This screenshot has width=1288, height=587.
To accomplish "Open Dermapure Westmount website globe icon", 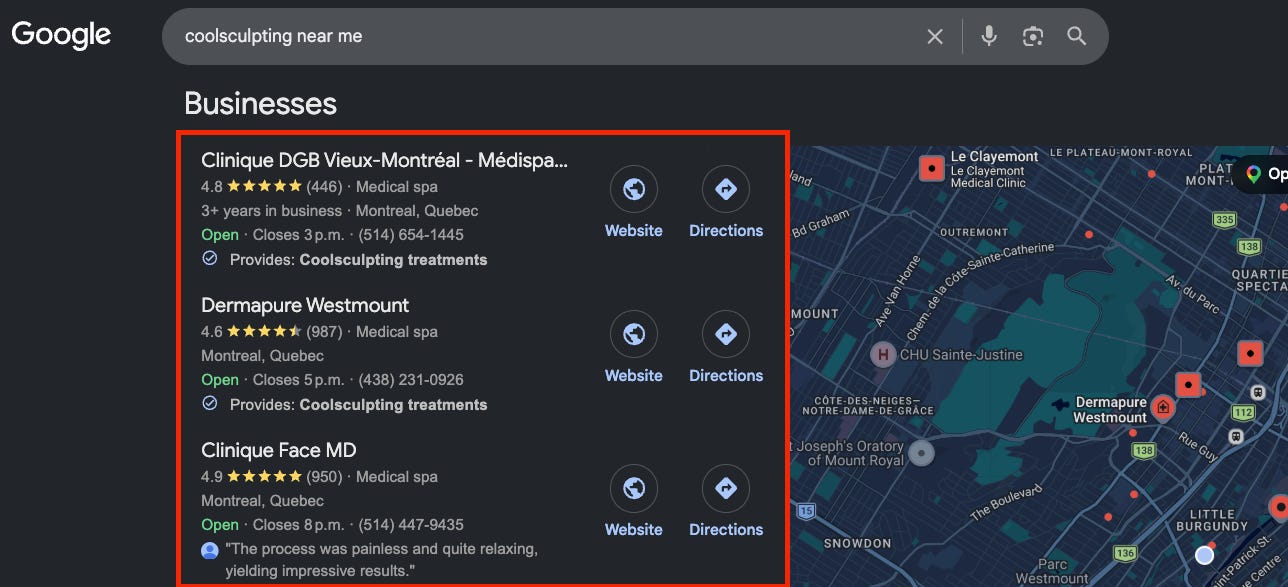I will pyautogui.click(x=634, y=334).
